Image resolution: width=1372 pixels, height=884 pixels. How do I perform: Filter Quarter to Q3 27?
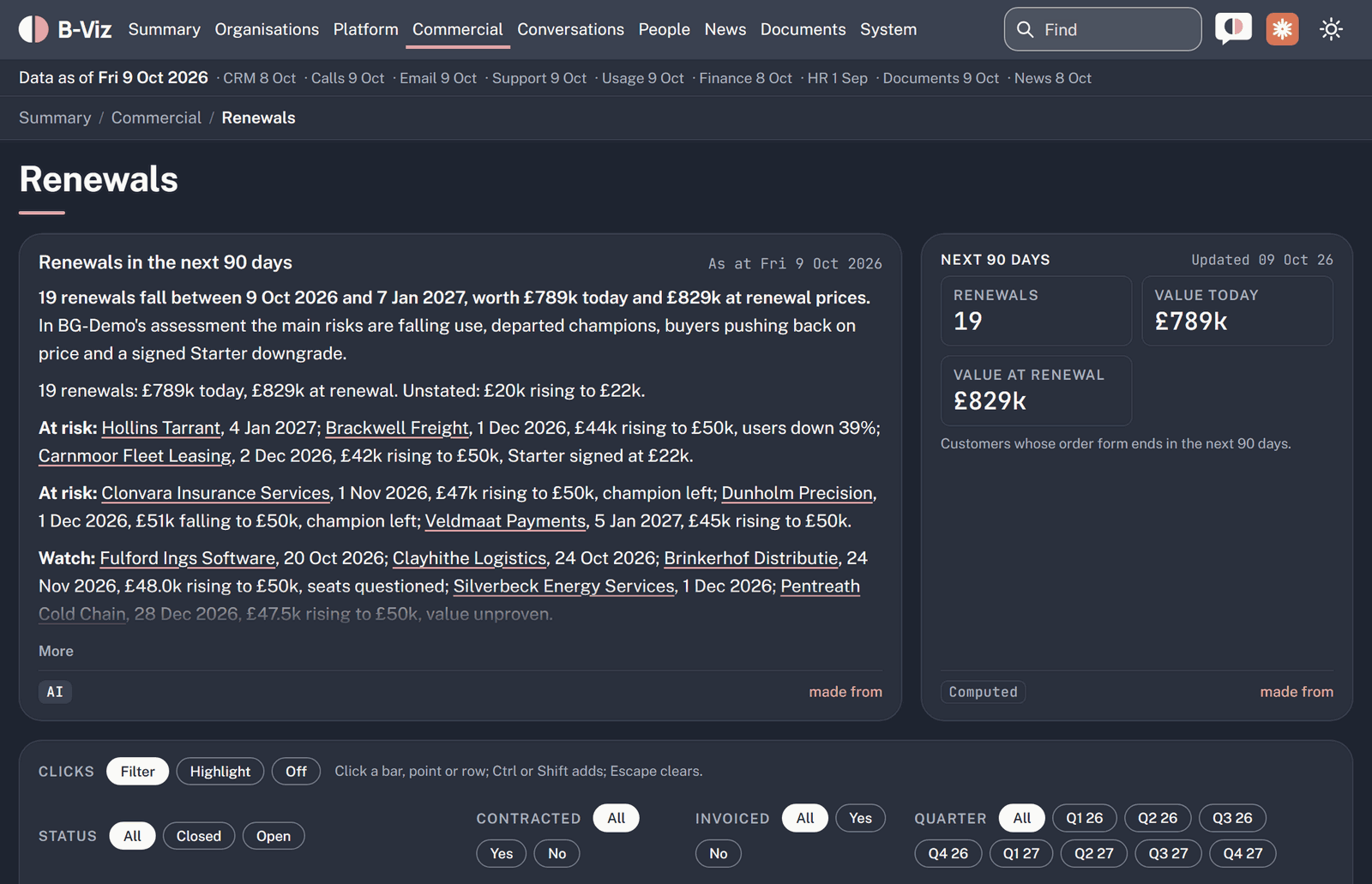coord(1169,853)
